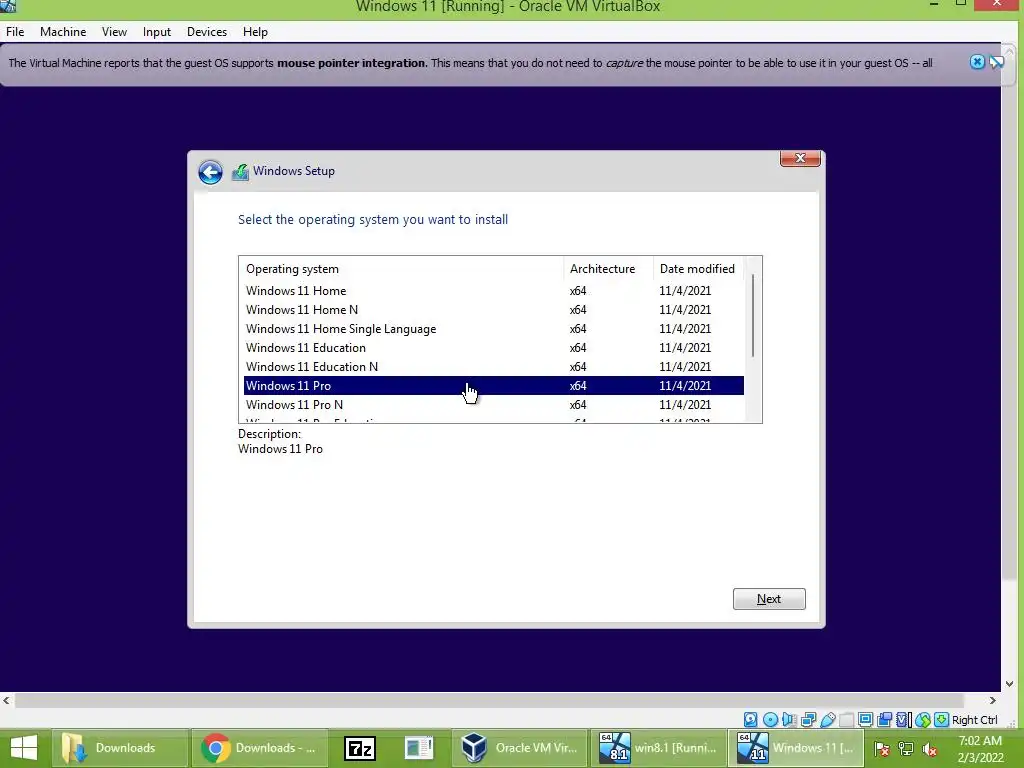This screenshot has height=768, width=1024.
Task: Select the highlighted Windows 11 Pro row
Action: [x=494, y=385]
